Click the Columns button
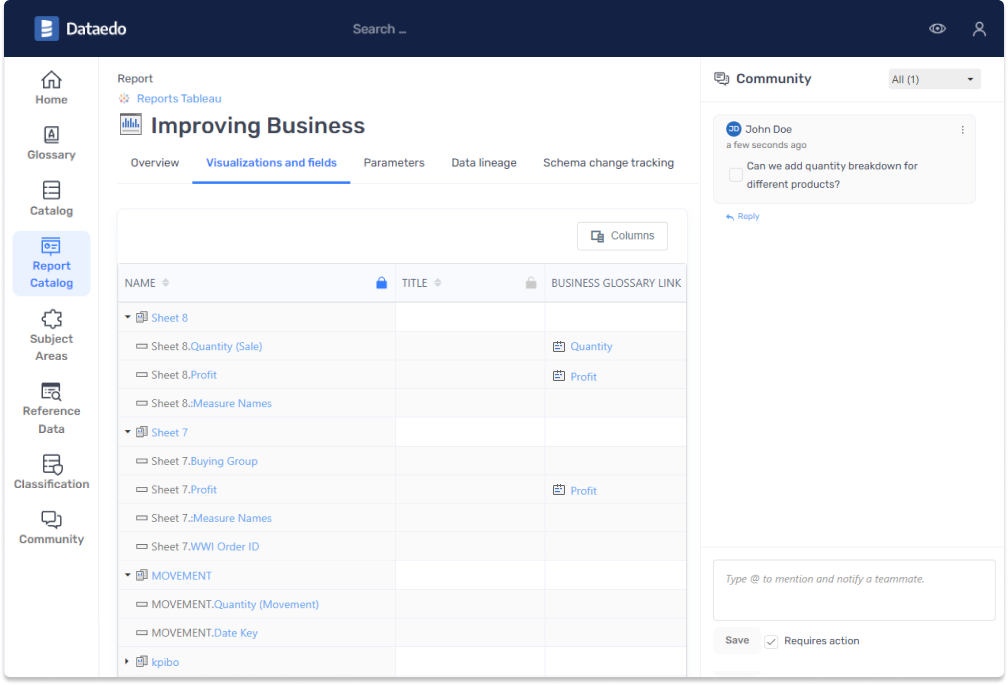Viewport: 1008px width, 685px height. [622, 236]
